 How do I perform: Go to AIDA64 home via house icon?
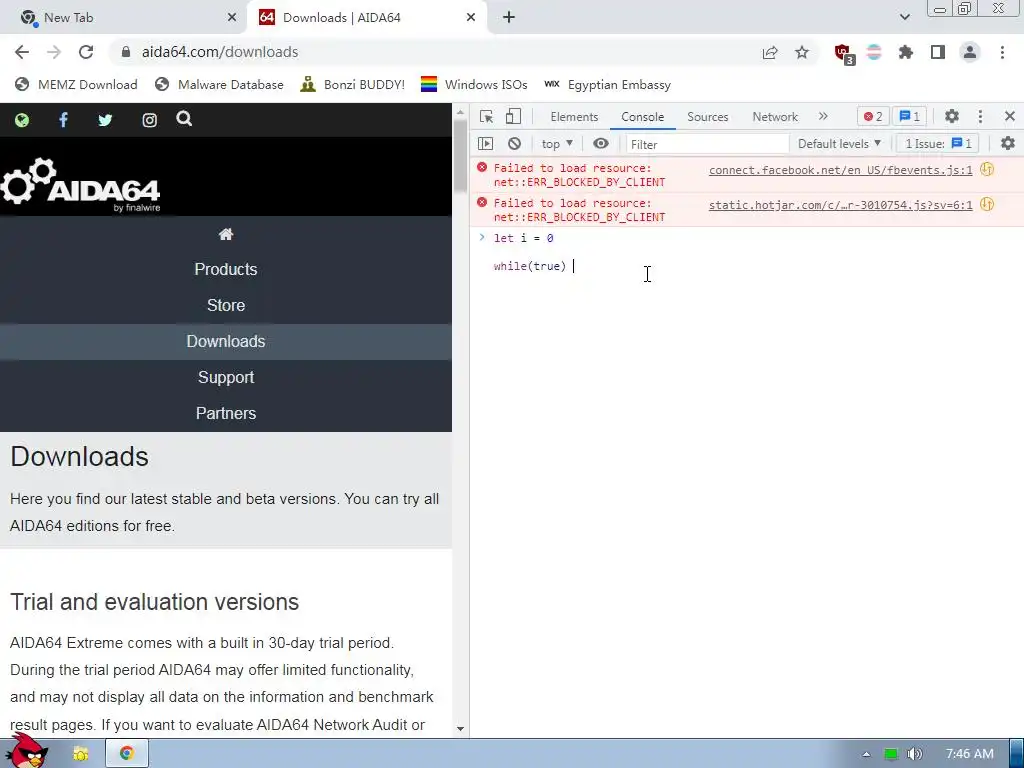226,234
